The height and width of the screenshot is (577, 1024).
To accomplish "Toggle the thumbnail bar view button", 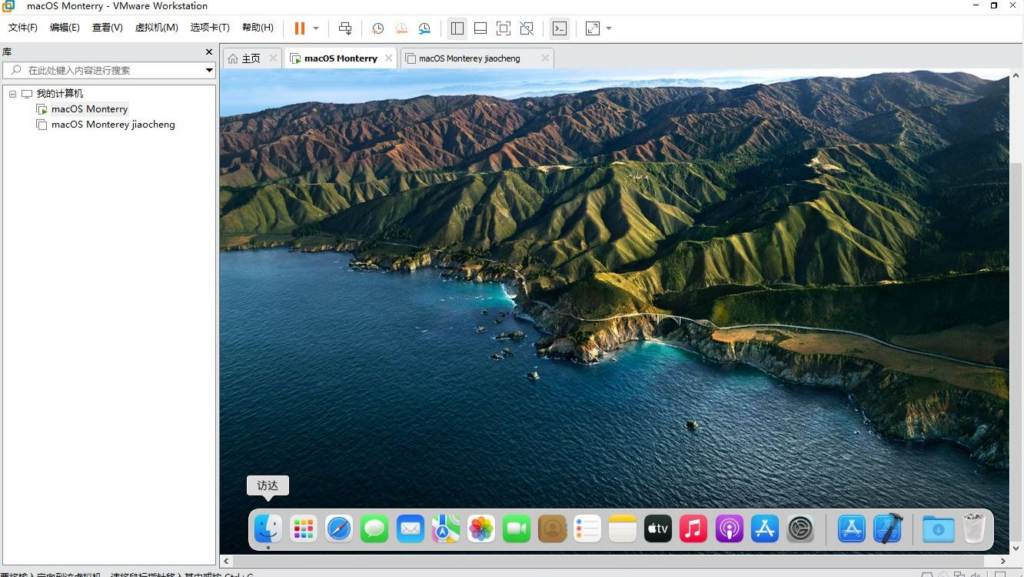I will 480,28.
